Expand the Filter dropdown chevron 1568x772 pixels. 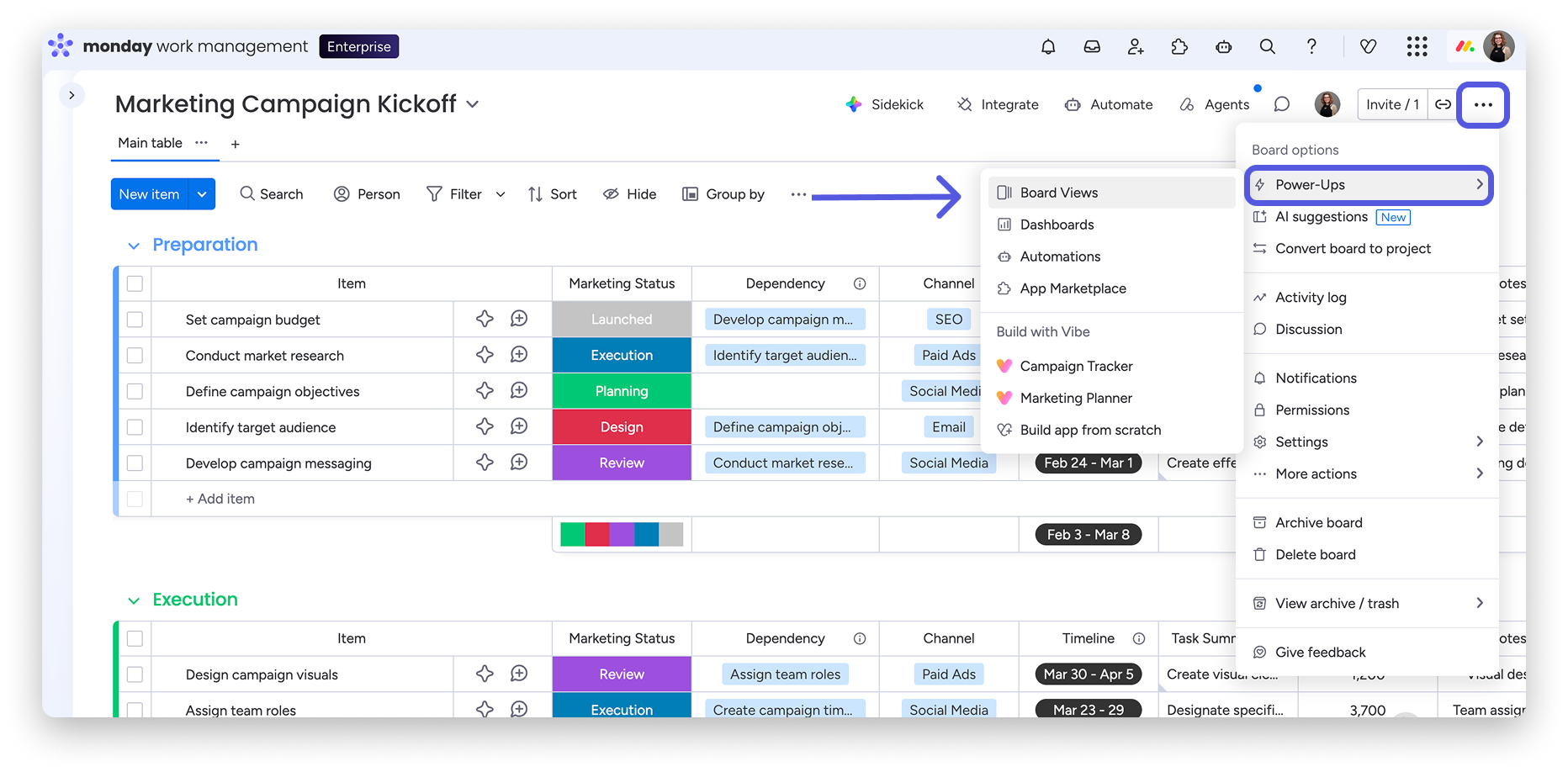click(501, 194)
